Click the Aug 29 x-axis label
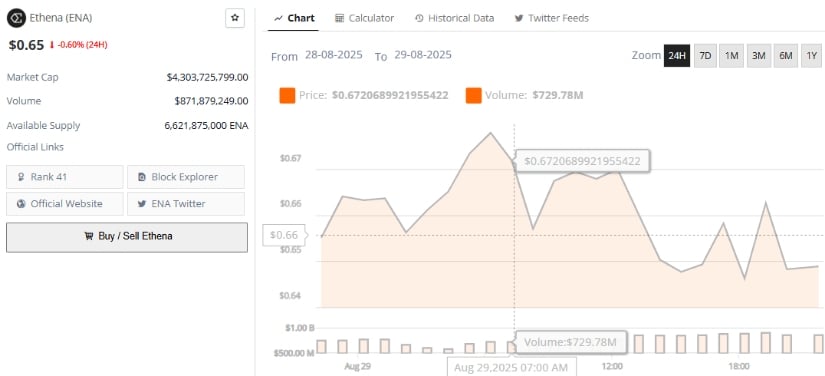This screenshot has width=825, height=376. click(357, 367)
